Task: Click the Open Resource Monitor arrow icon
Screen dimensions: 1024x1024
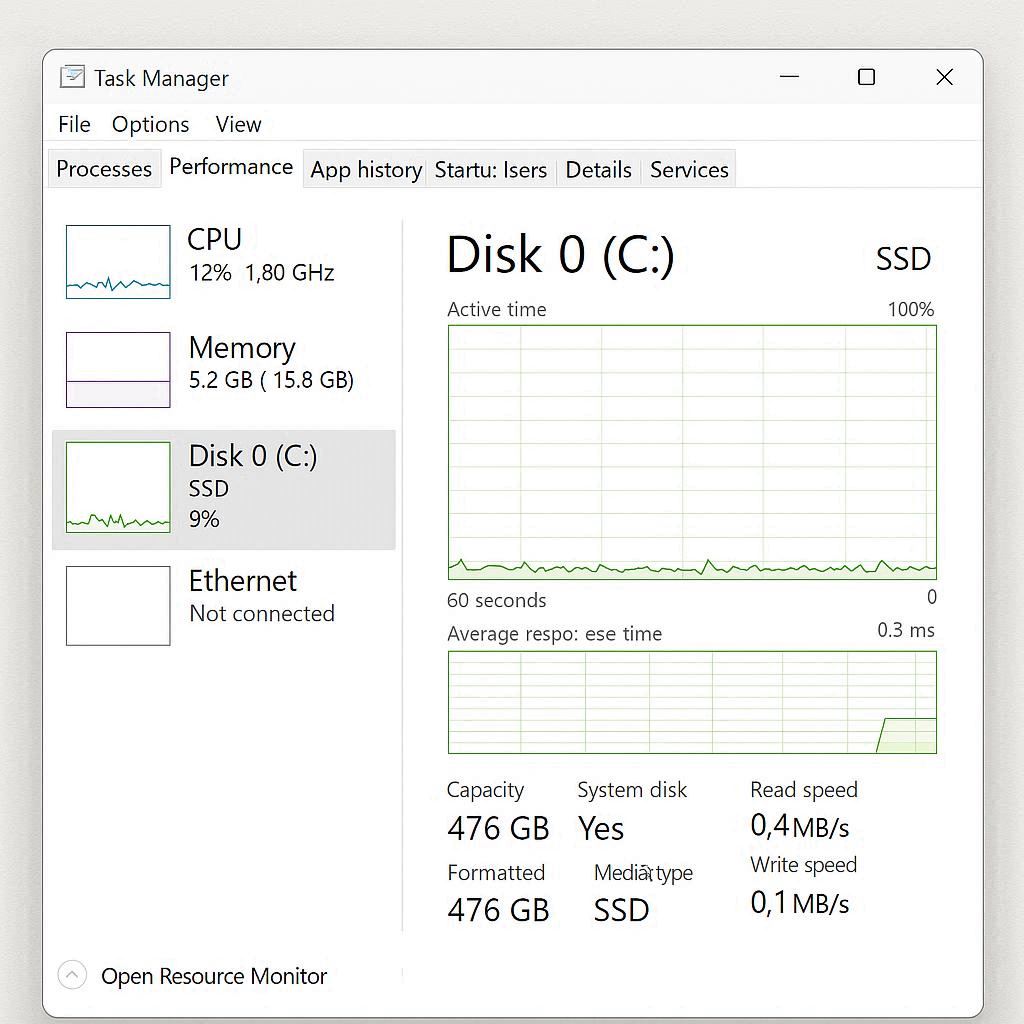Action: pyautogui.click(x=71, y=975)
